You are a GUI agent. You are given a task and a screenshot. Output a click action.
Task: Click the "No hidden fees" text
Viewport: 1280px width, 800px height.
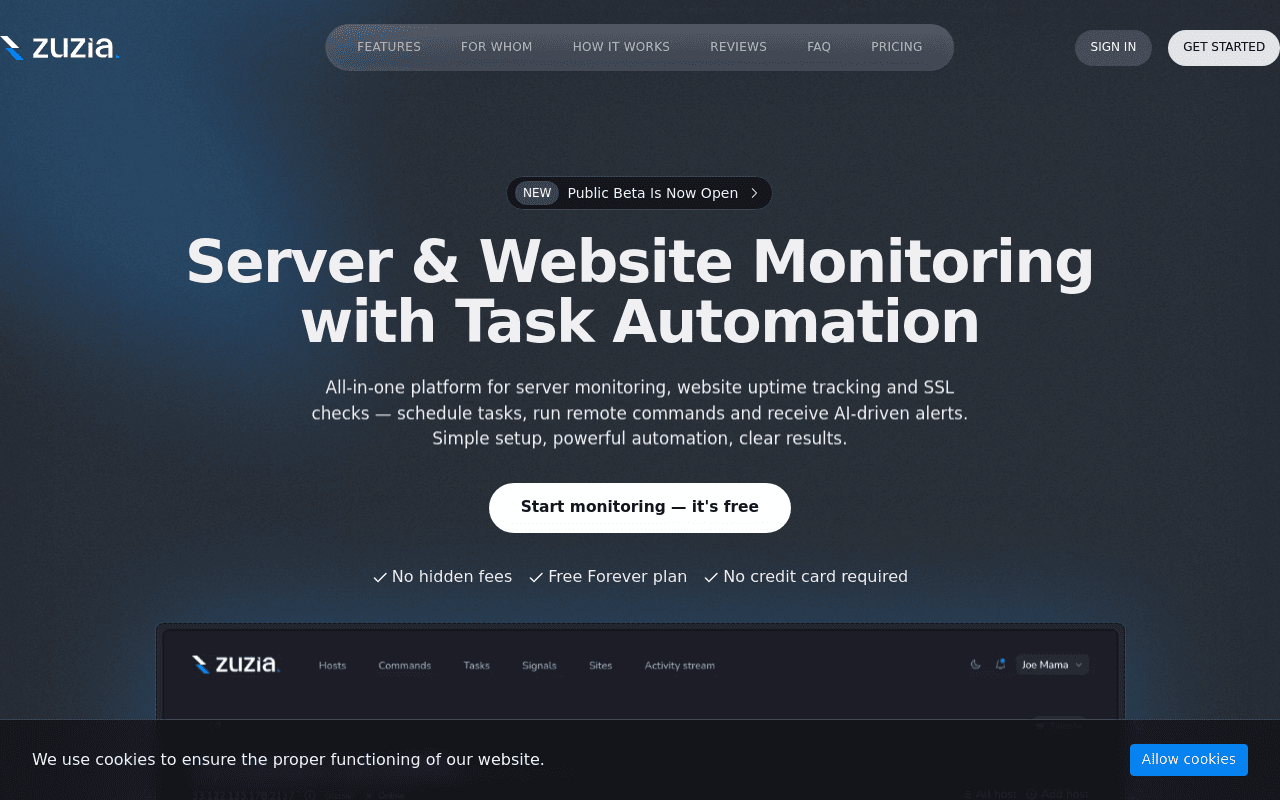(x=452, y=577)
